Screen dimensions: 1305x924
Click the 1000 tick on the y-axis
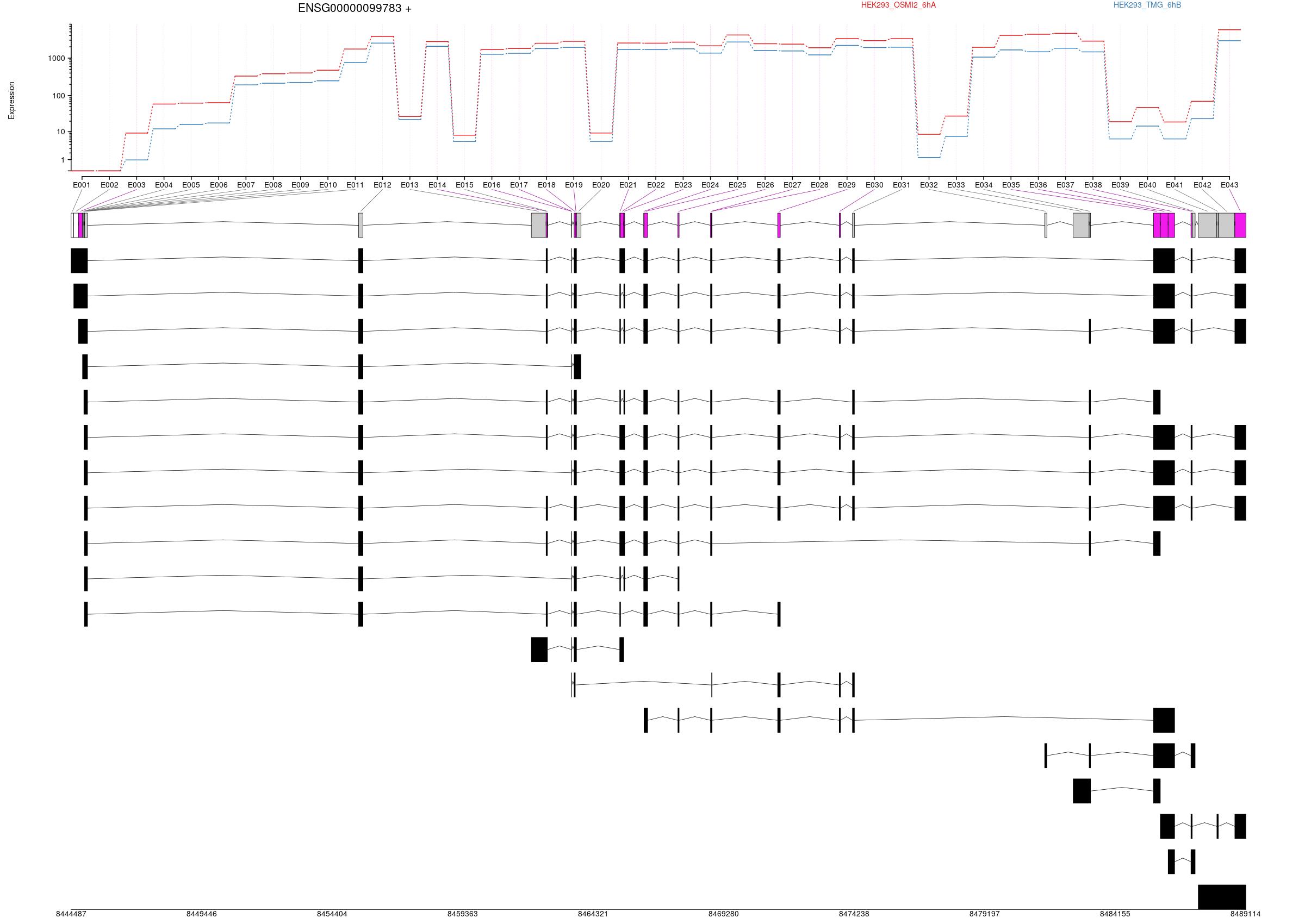57,59
